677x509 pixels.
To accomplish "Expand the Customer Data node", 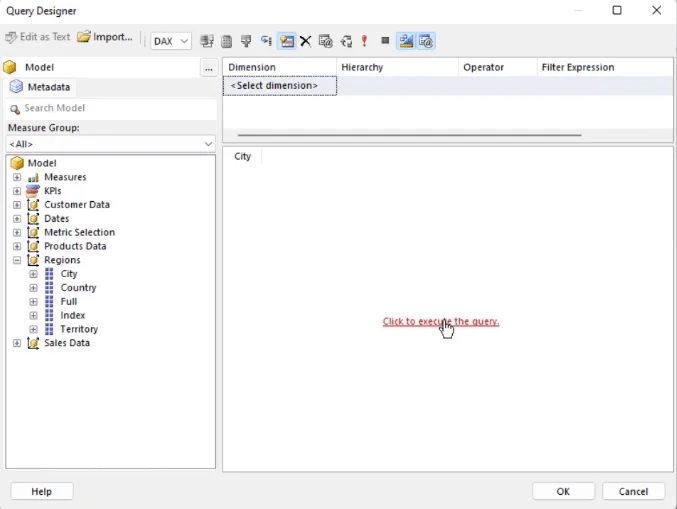I will click(17, 205).
